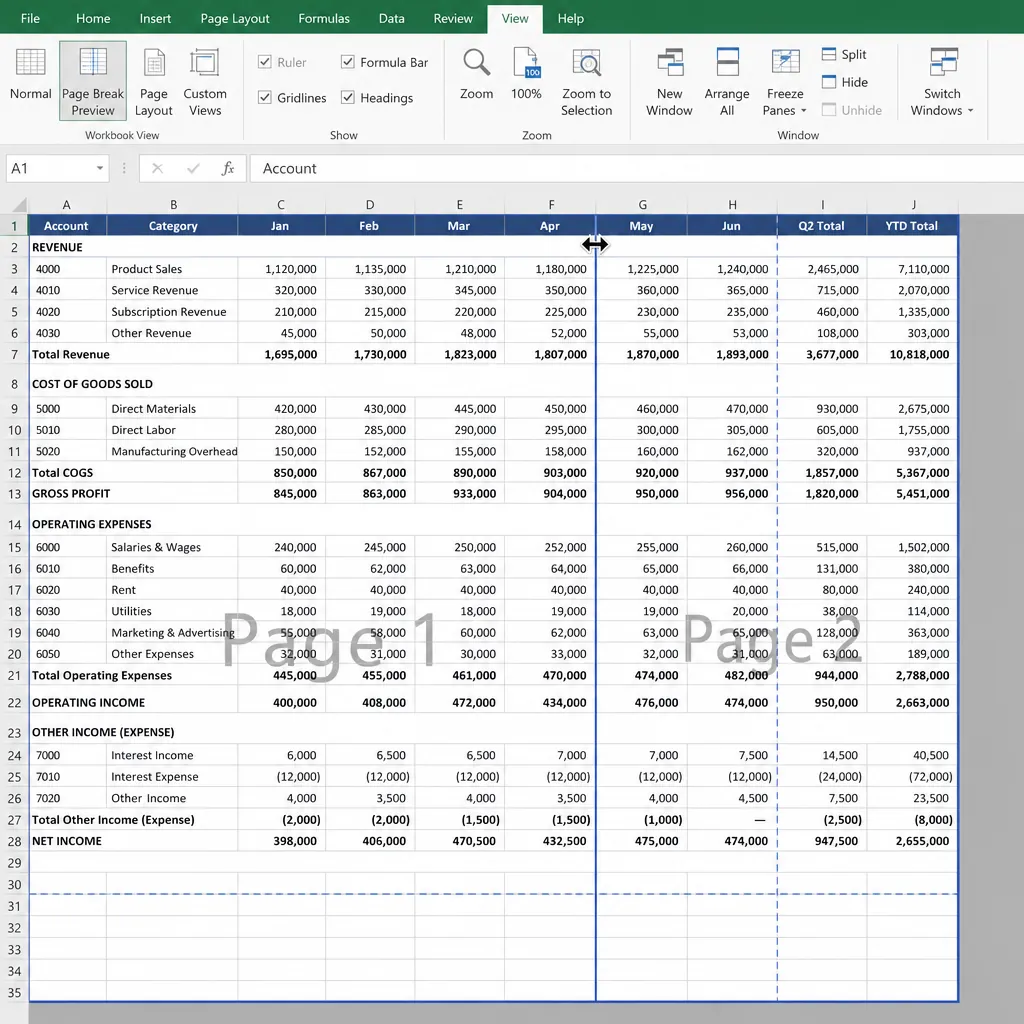Open the File tab
The width and height of the screenshot is (1024, 1024).
click(x=30, y=18)
